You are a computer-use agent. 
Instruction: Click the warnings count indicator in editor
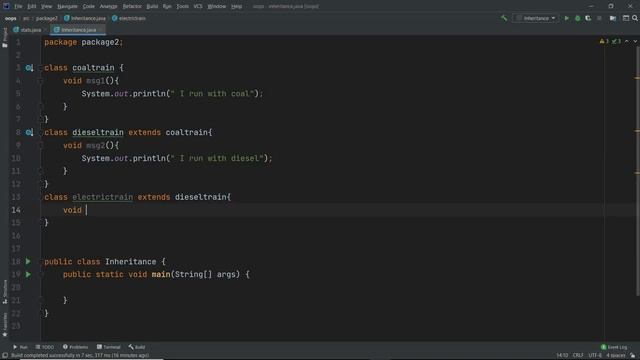(x=604, y=41)
